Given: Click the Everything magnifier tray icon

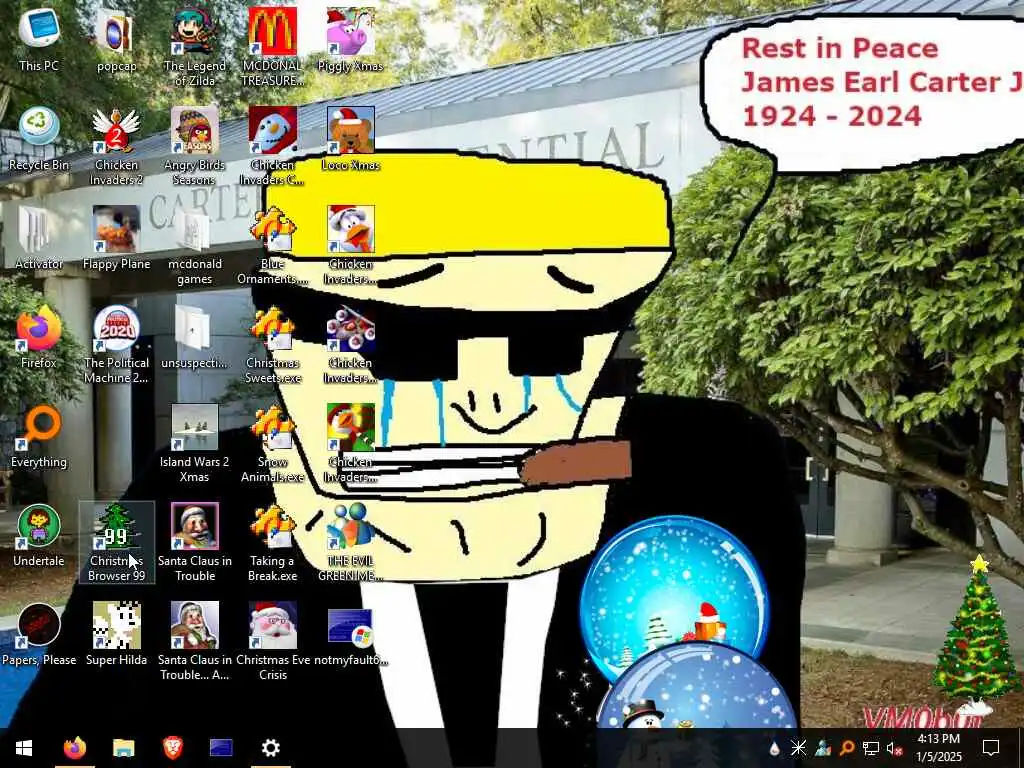Looking at the screenshot, I should pos(847,748).
